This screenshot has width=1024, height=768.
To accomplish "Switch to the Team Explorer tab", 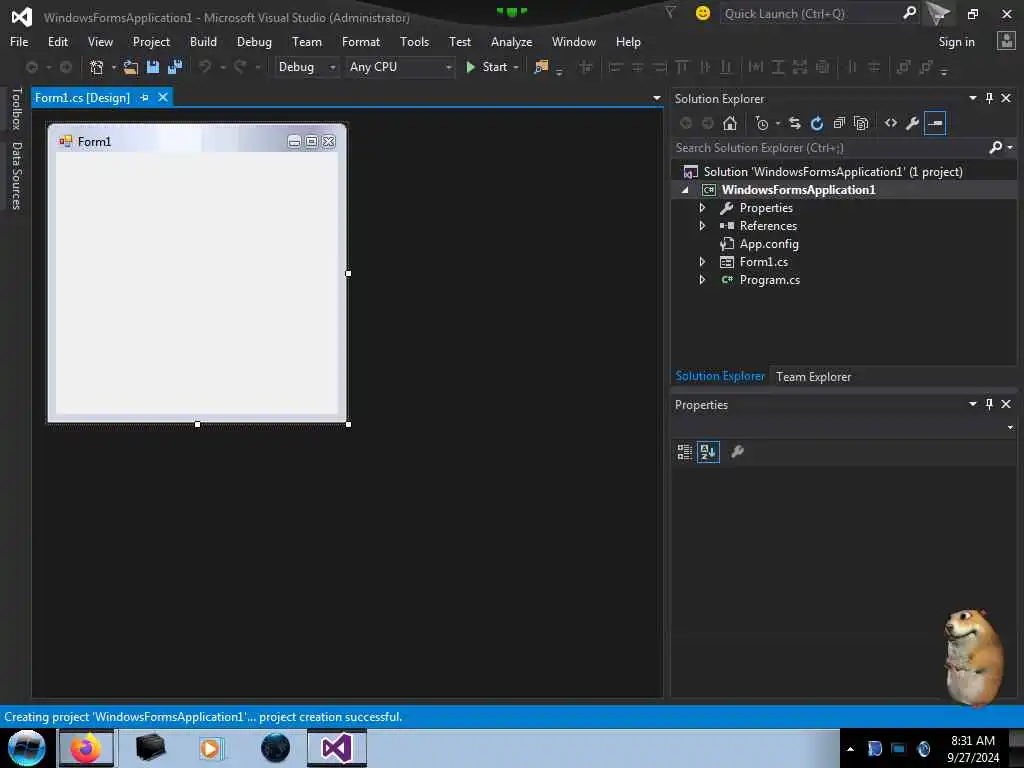I will pyautogui.click(x=813, y=377).
